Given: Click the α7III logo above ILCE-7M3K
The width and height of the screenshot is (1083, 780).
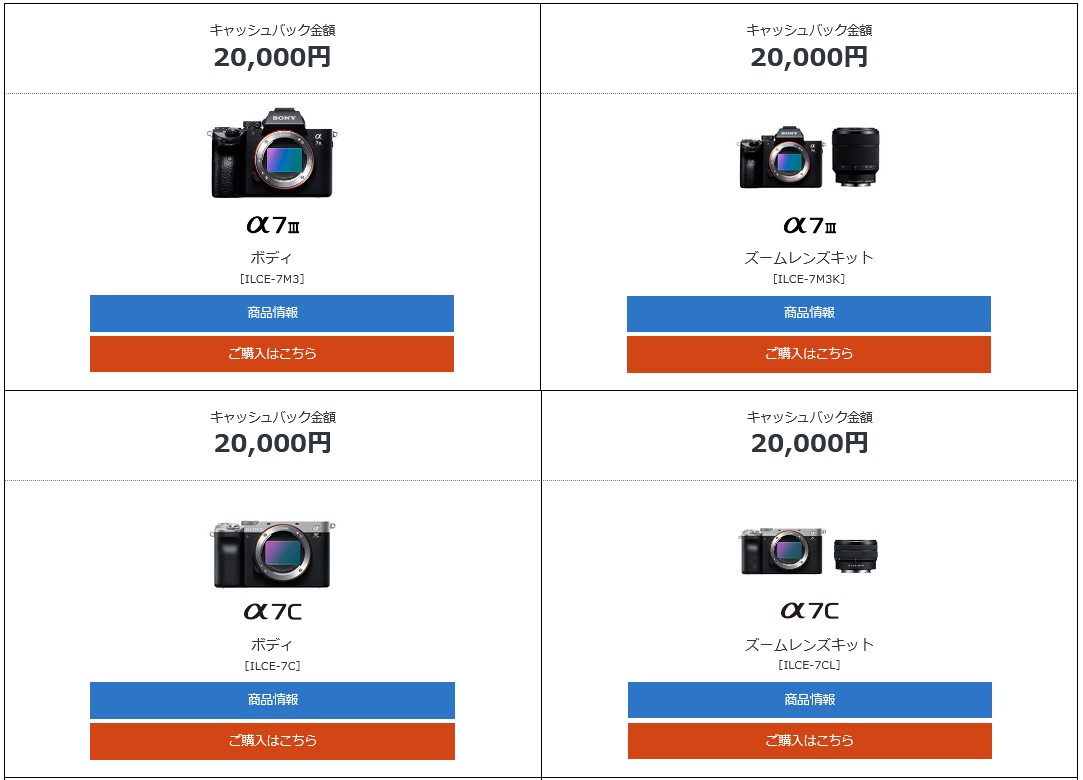Looking at the screenshot, I should (809, 225).
